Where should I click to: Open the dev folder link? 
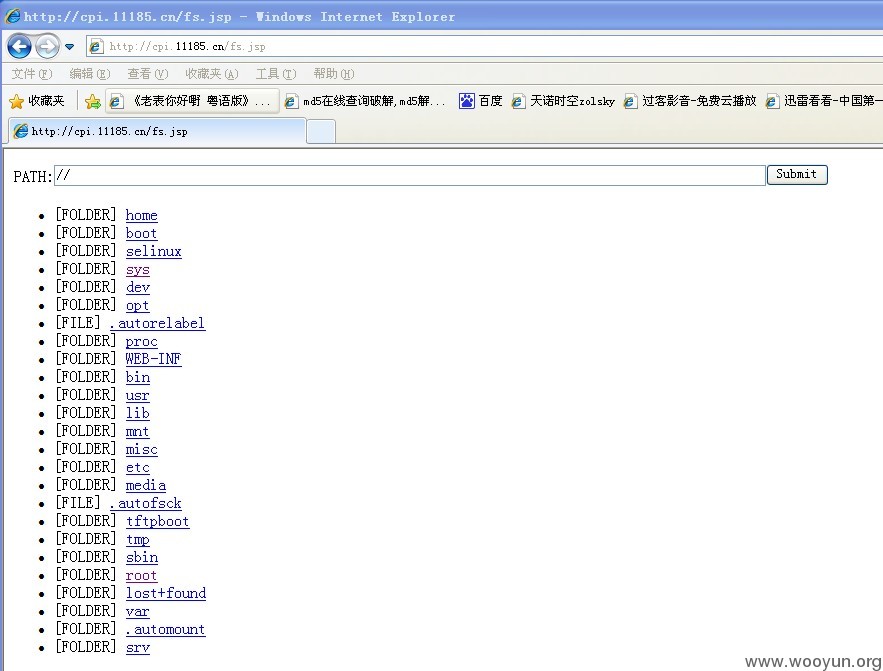point(137,287)
